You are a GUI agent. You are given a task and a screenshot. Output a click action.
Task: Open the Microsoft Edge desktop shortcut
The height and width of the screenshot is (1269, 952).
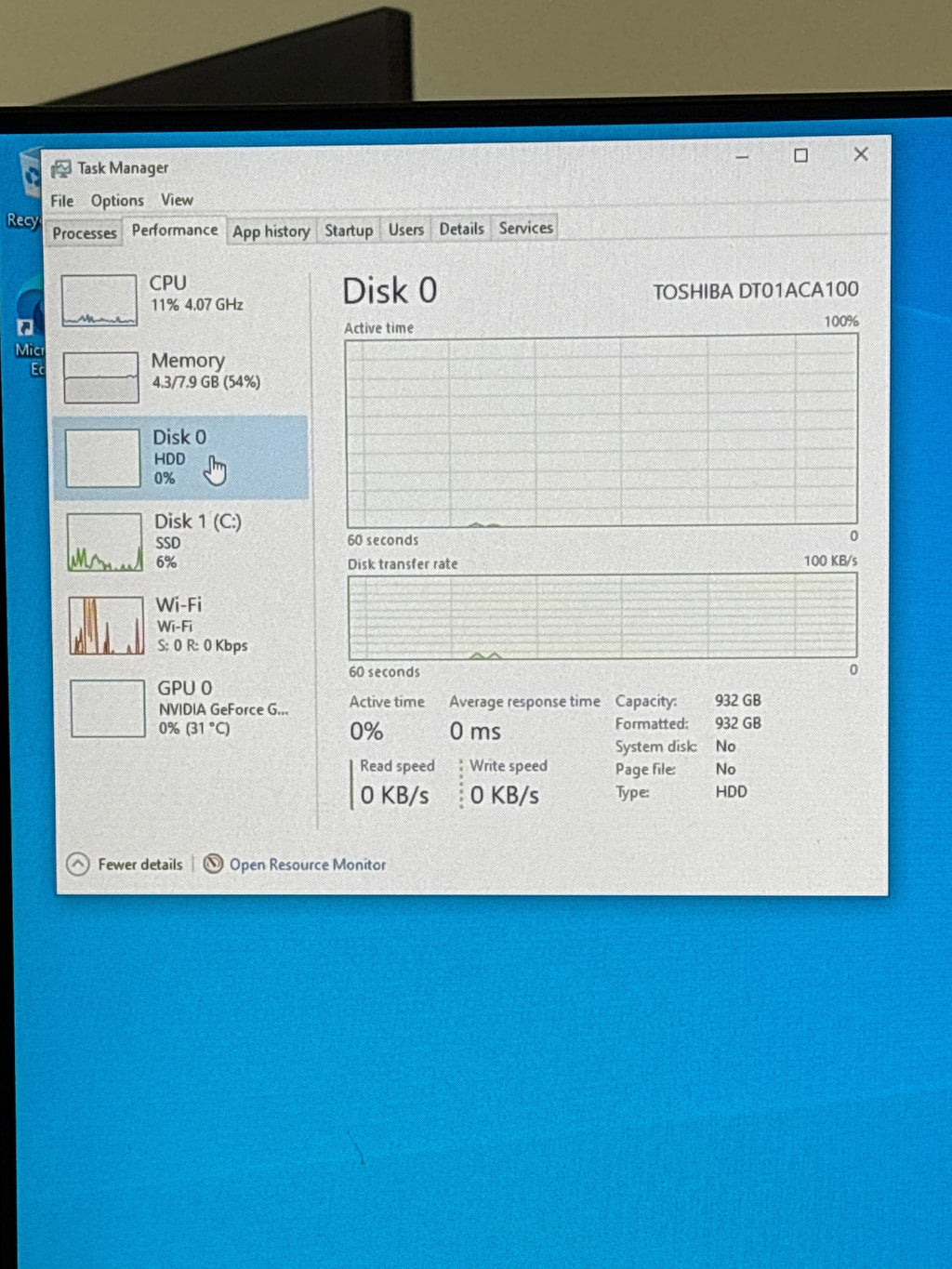pos(28,331)
